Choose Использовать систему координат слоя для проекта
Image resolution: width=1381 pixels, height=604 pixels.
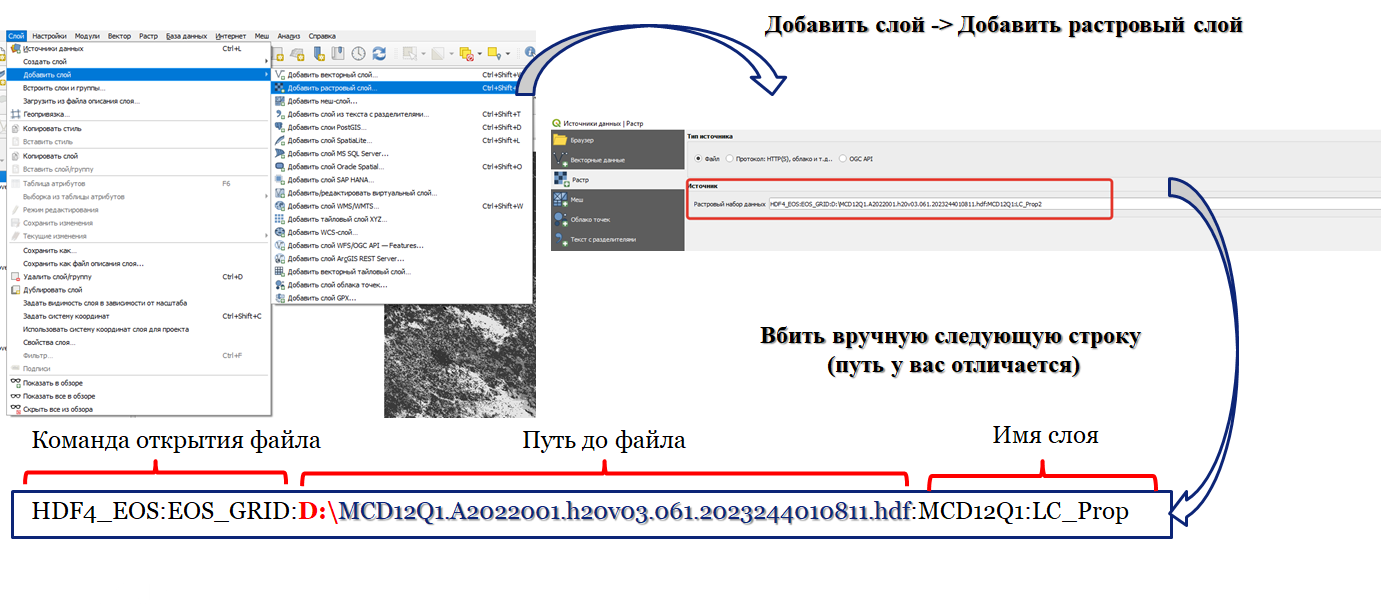pyautogui.click(x=138, y=328)
